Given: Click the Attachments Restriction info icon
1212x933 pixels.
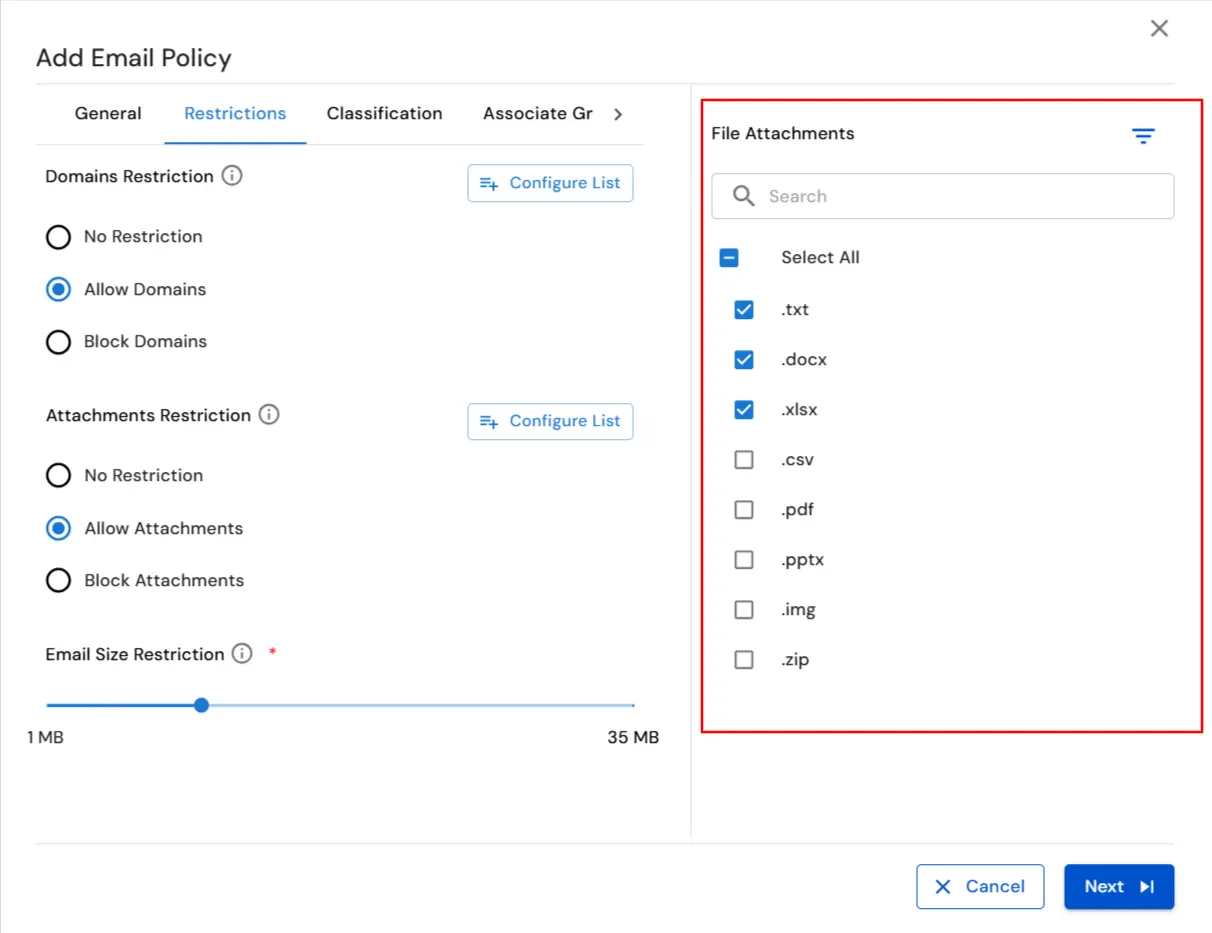Looking at the screenshot, I should (268, 414).
